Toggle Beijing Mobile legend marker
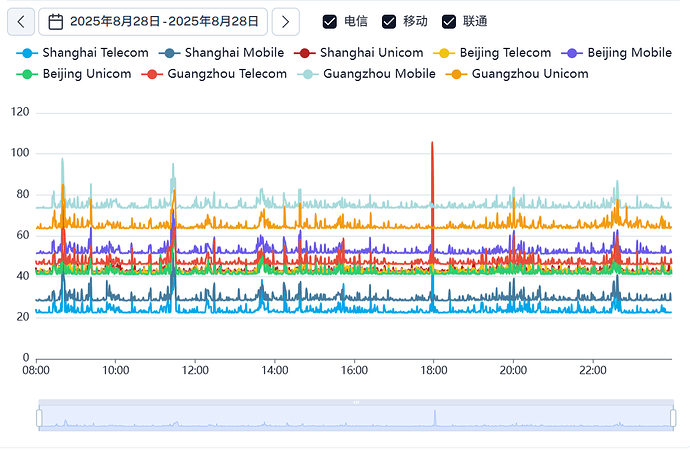The width and height of the screenshot is (690, 452). click(572, 53)
